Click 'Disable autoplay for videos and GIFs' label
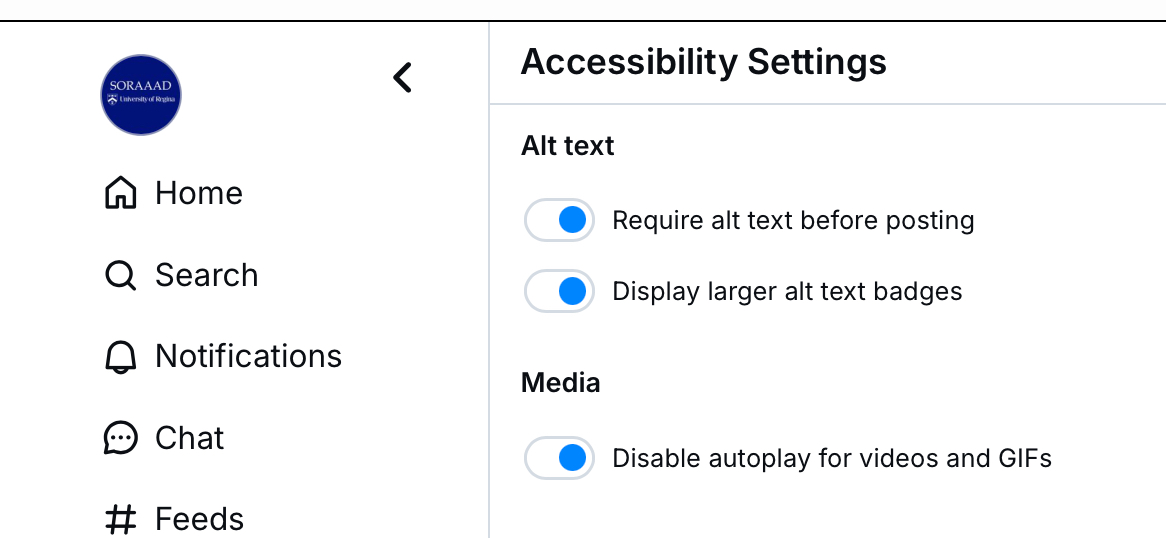Image resolution: width=1166 pixels, height=538 pixels. (x=832, y=458)
